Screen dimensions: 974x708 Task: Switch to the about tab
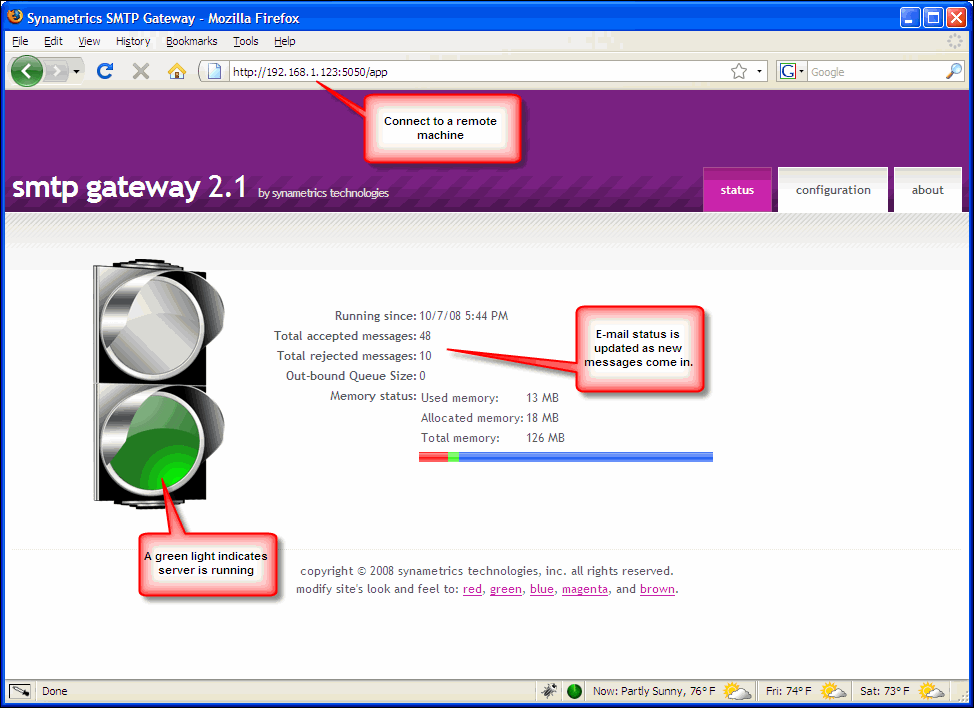point(927,190)
